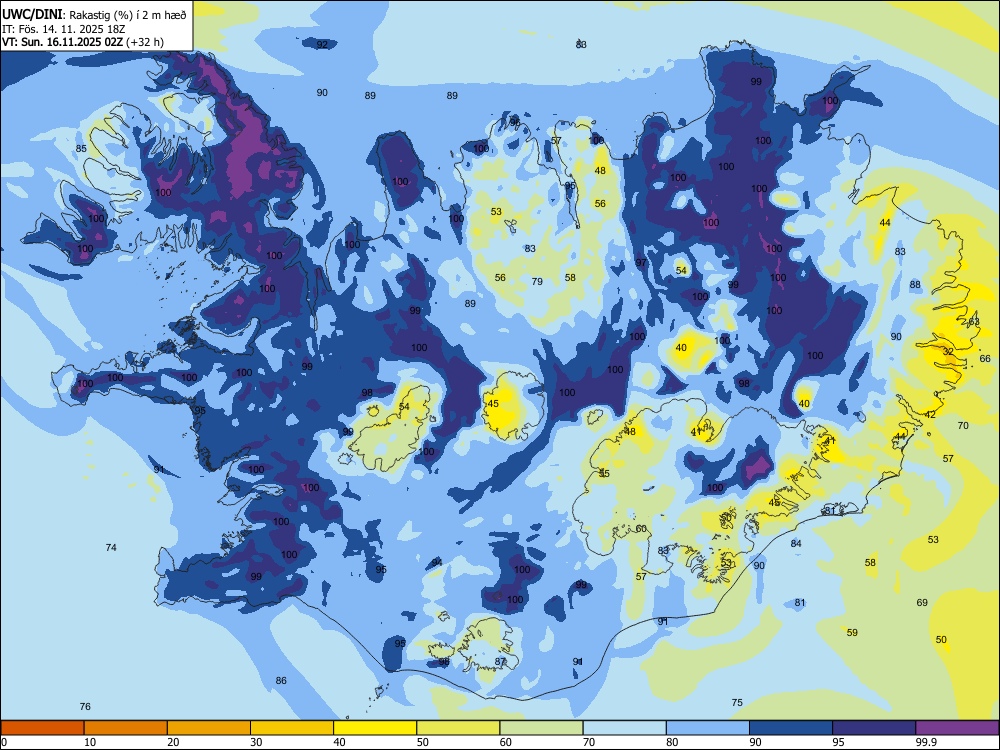The width and height of the screenshot is (1000, 750).
Task: Click the value 79 in north-central Iceland
Action: pos(537,281)
